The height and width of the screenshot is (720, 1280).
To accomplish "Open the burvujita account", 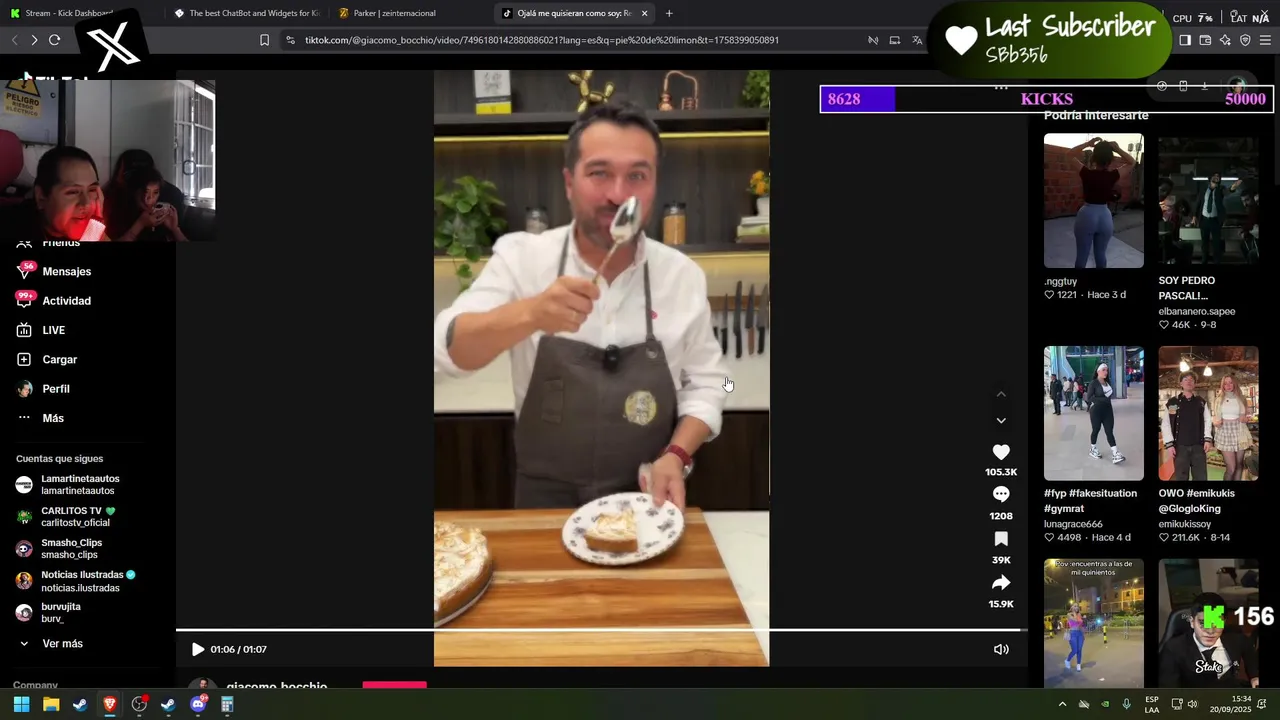I will coord(61,612).
